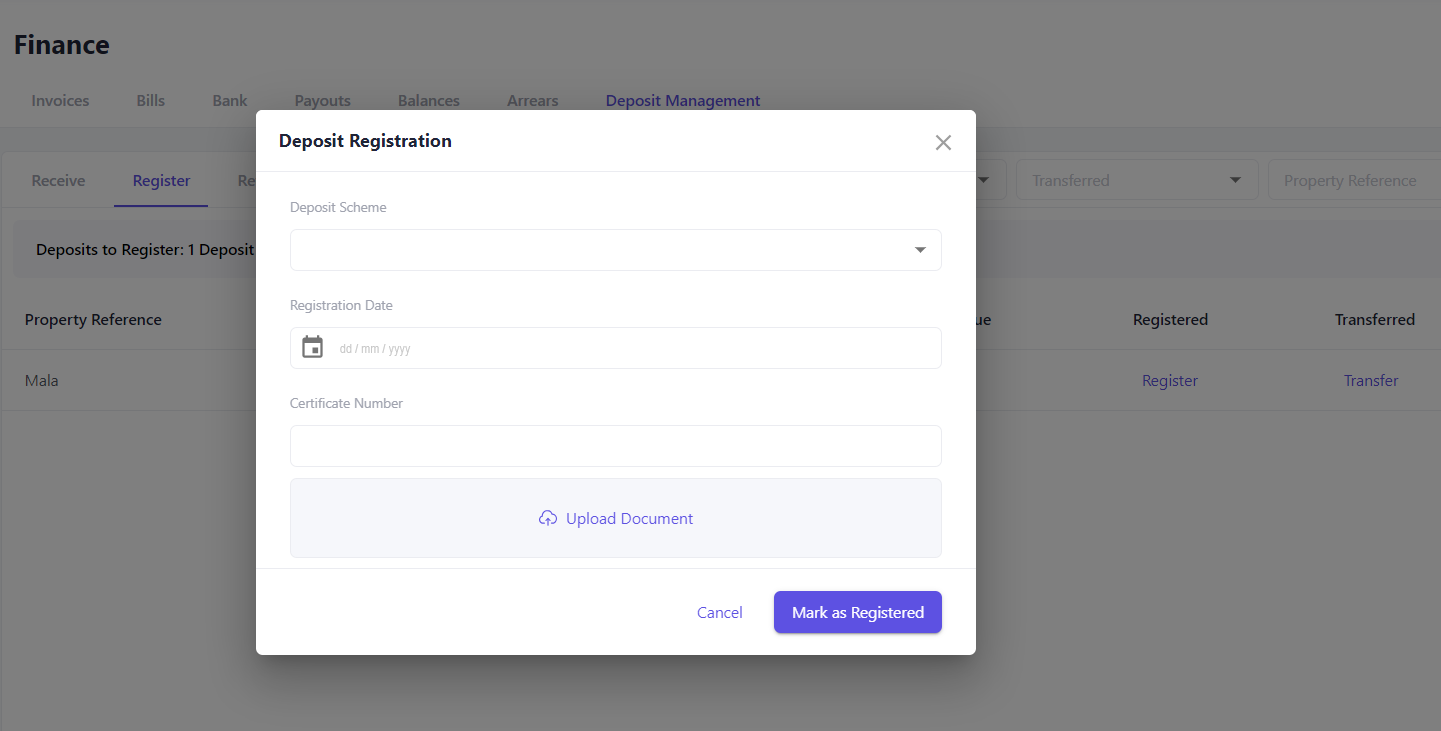Open the Deposit Scheme selection list
This screenshot has width=1441, height=731.
click(615, 249)
